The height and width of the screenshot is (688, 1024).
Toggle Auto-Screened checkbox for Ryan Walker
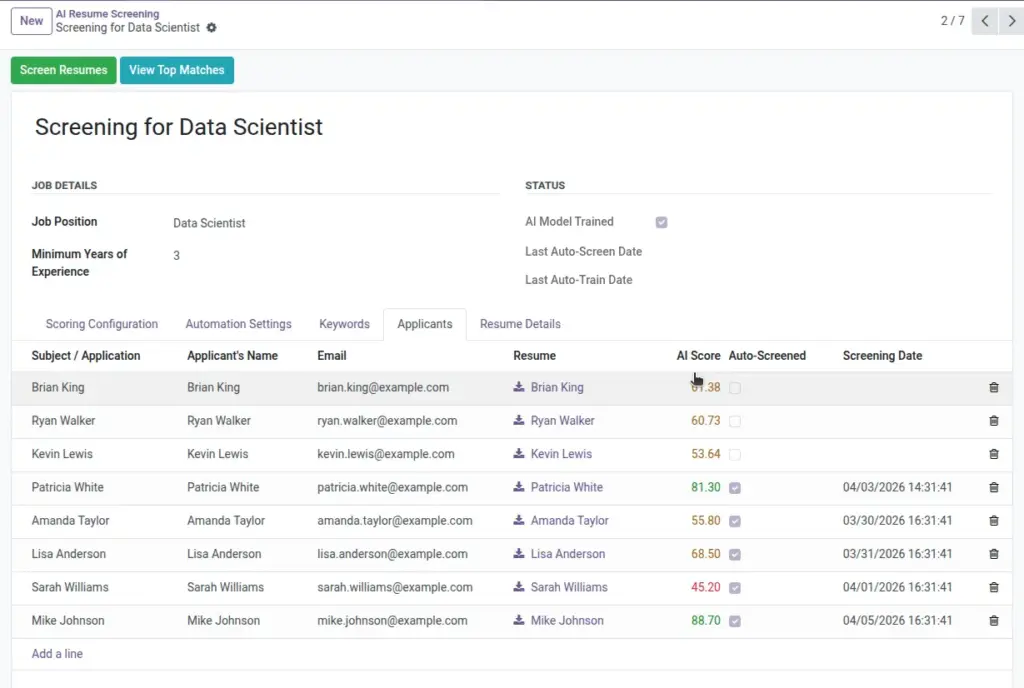tap(735, 421)
